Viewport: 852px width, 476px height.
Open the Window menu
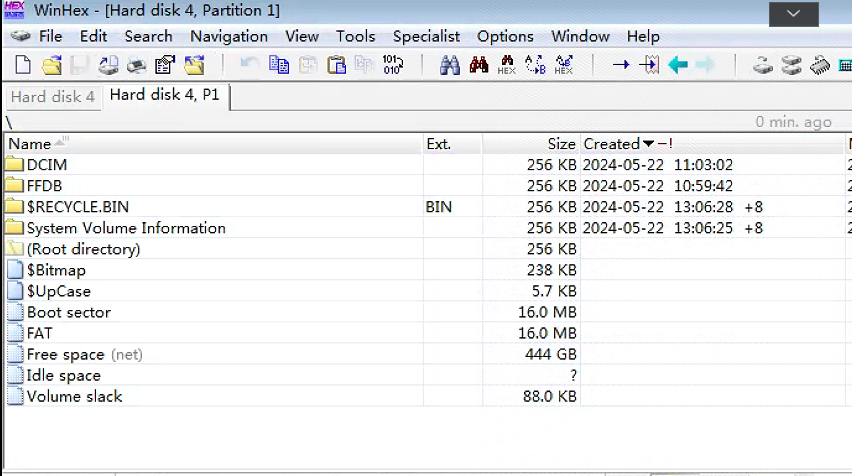(580, 36)
